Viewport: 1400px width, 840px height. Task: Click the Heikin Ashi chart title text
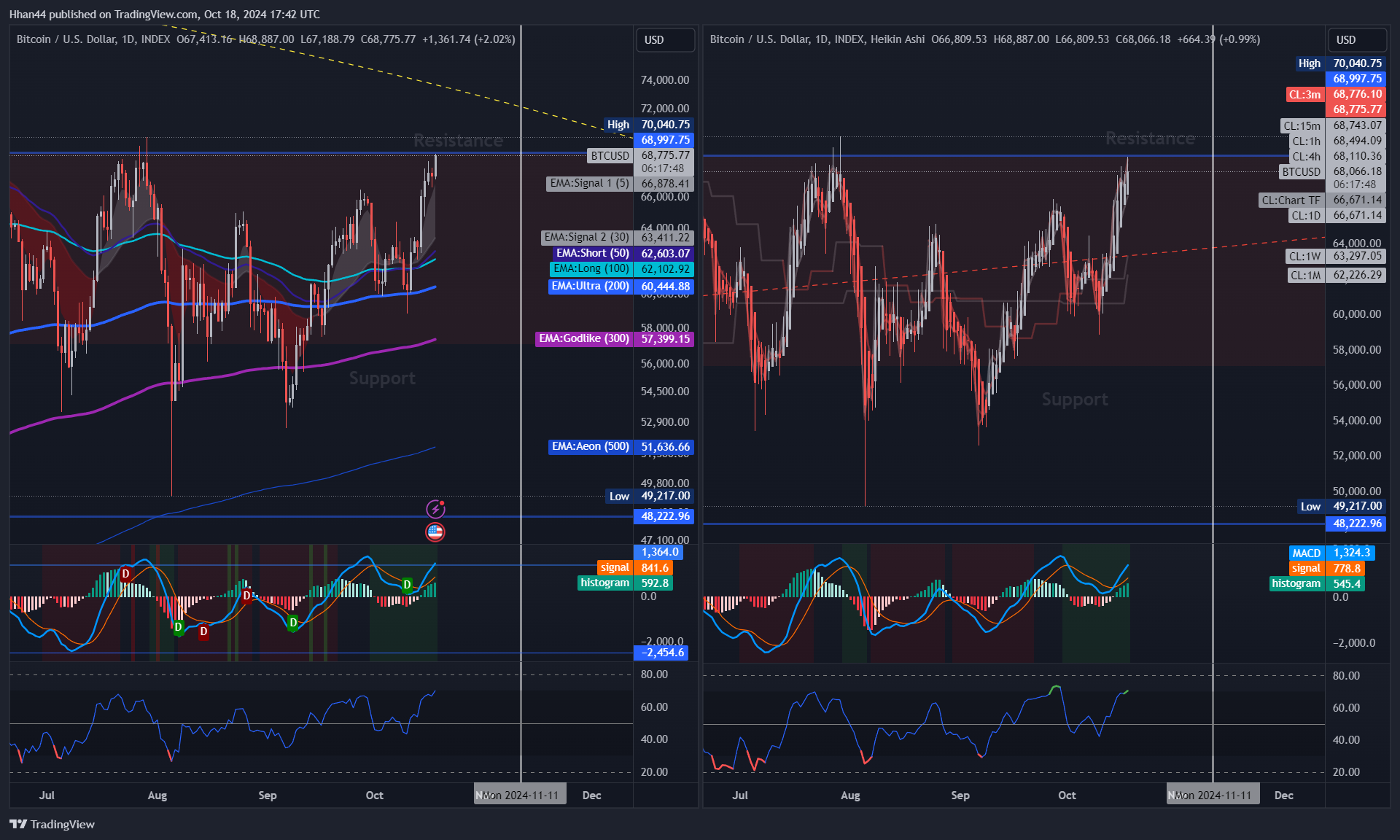tap(817, 39)
